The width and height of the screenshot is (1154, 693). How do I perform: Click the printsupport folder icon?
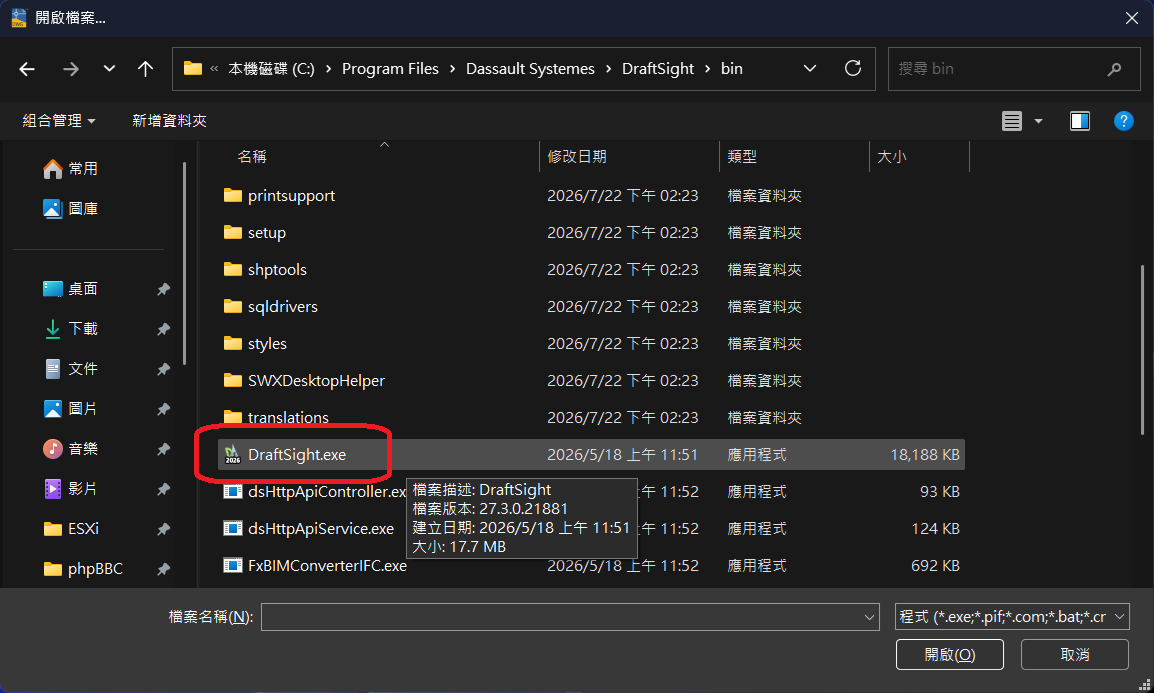pyautogui.click(x=233, y=196)
